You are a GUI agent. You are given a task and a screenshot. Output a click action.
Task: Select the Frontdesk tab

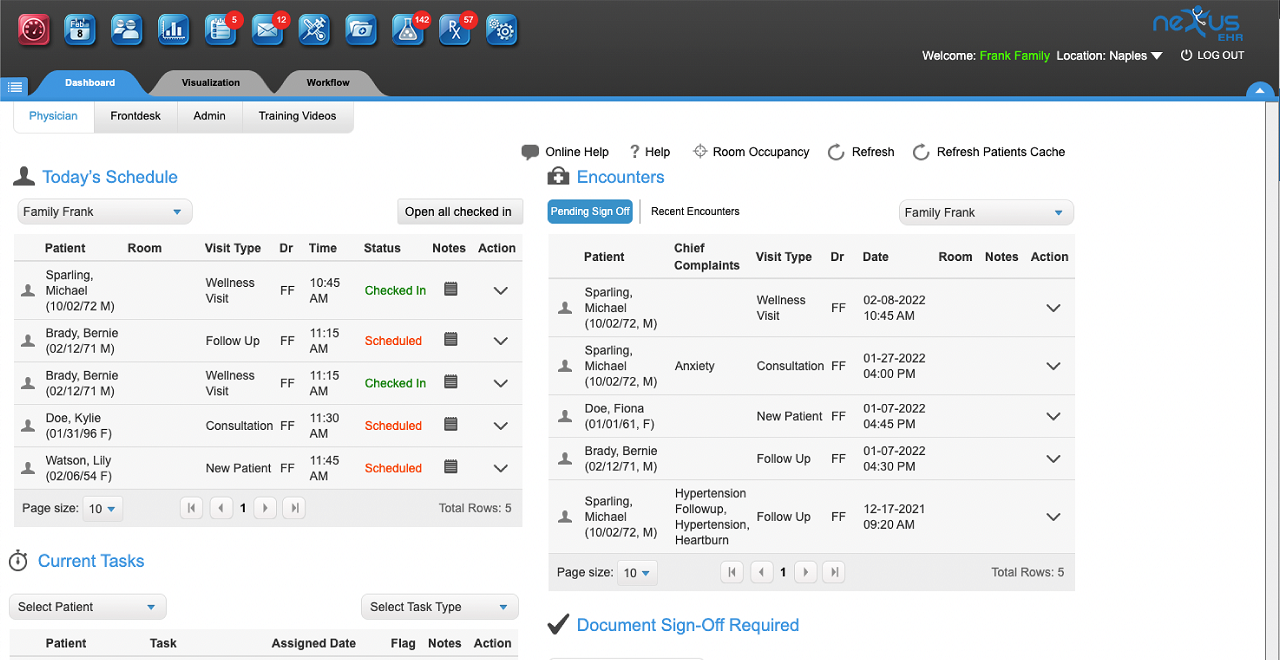(x=135, y=116)
